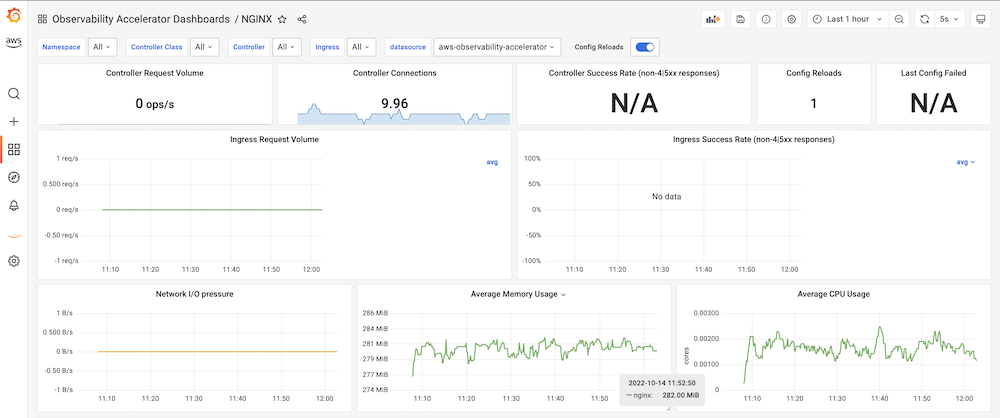1000x418 pixels.
Task: Open the Explore compass icon
Action: click(13, 177)
